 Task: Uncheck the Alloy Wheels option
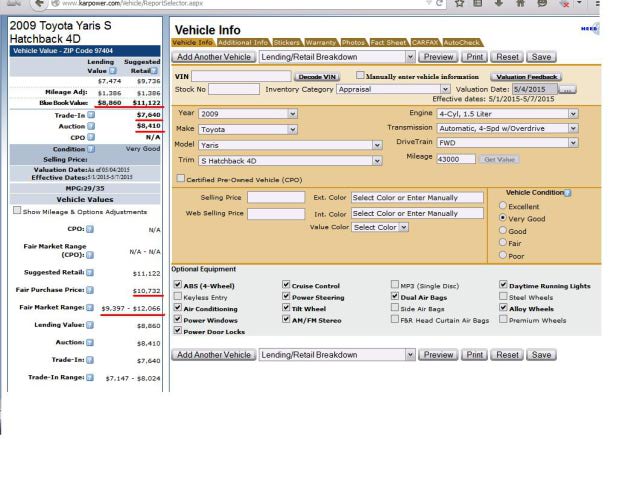[x=503, y=307]
